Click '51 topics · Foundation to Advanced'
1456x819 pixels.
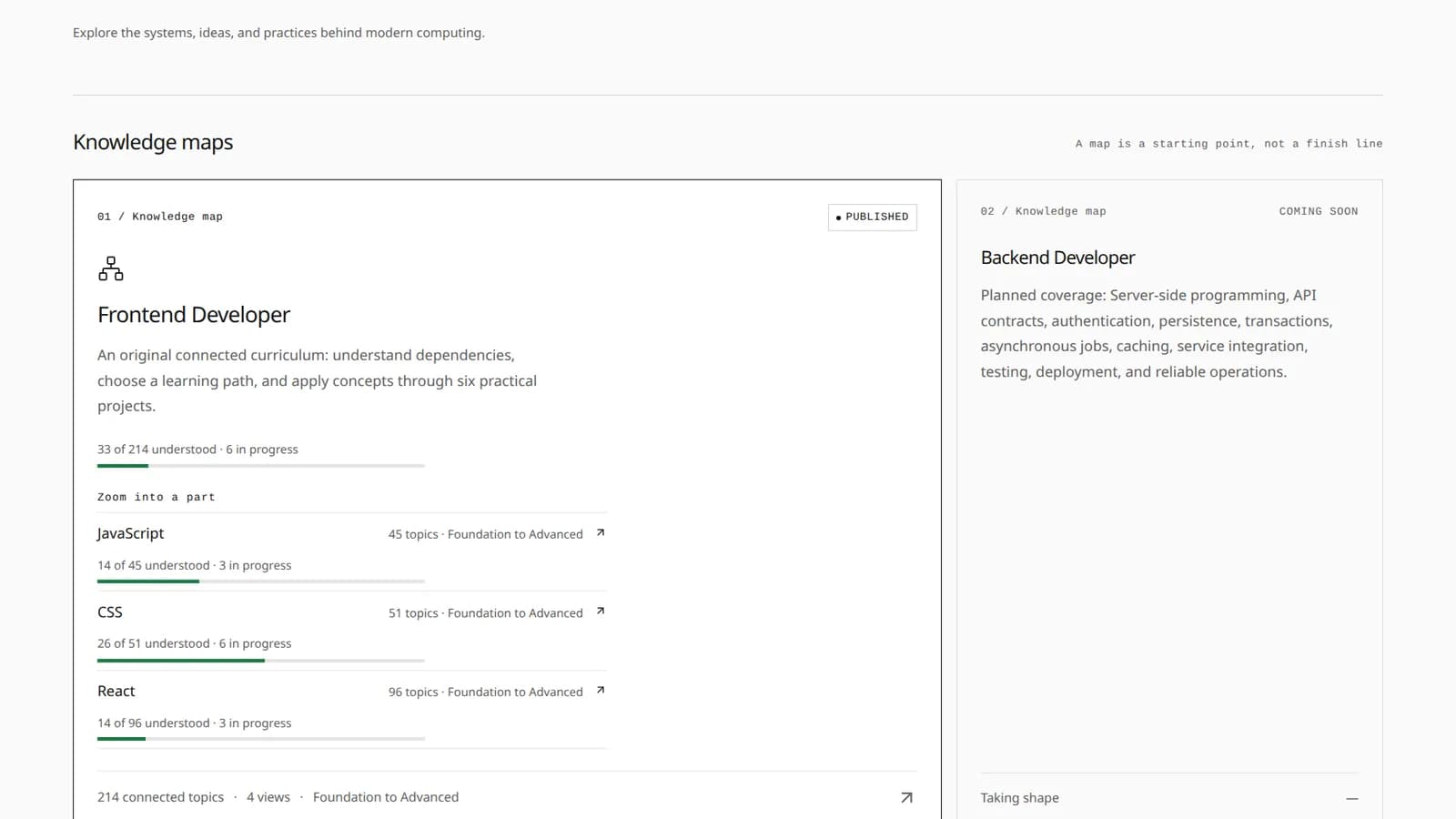tap(486, 613)
